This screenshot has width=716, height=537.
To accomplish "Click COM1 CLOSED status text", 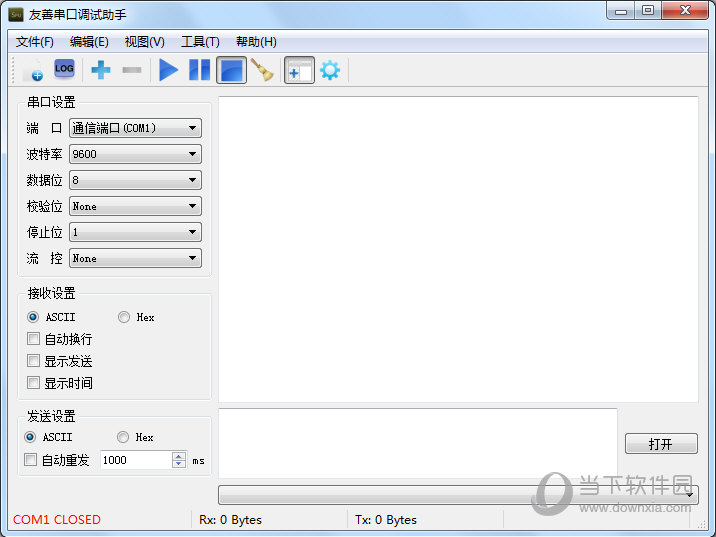I will click(57, 520).
